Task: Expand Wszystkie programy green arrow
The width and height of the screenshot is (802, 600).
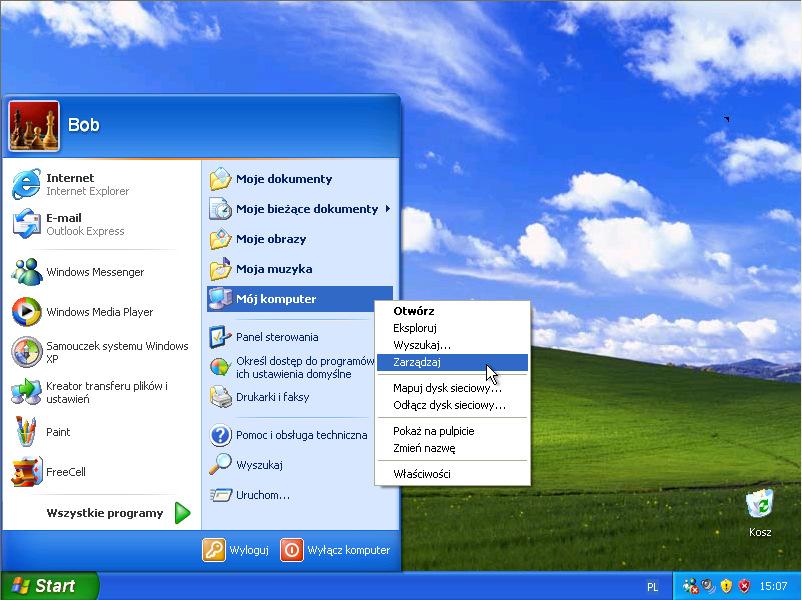Action: coord(183,513)
